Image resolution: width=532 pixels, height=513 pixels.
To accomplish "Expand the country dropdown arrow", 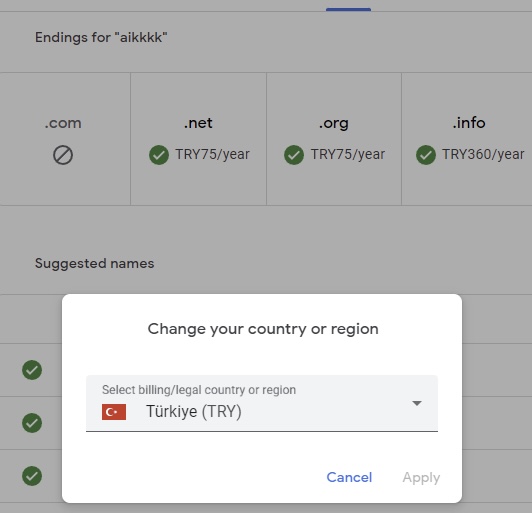I will coord(417,403).
